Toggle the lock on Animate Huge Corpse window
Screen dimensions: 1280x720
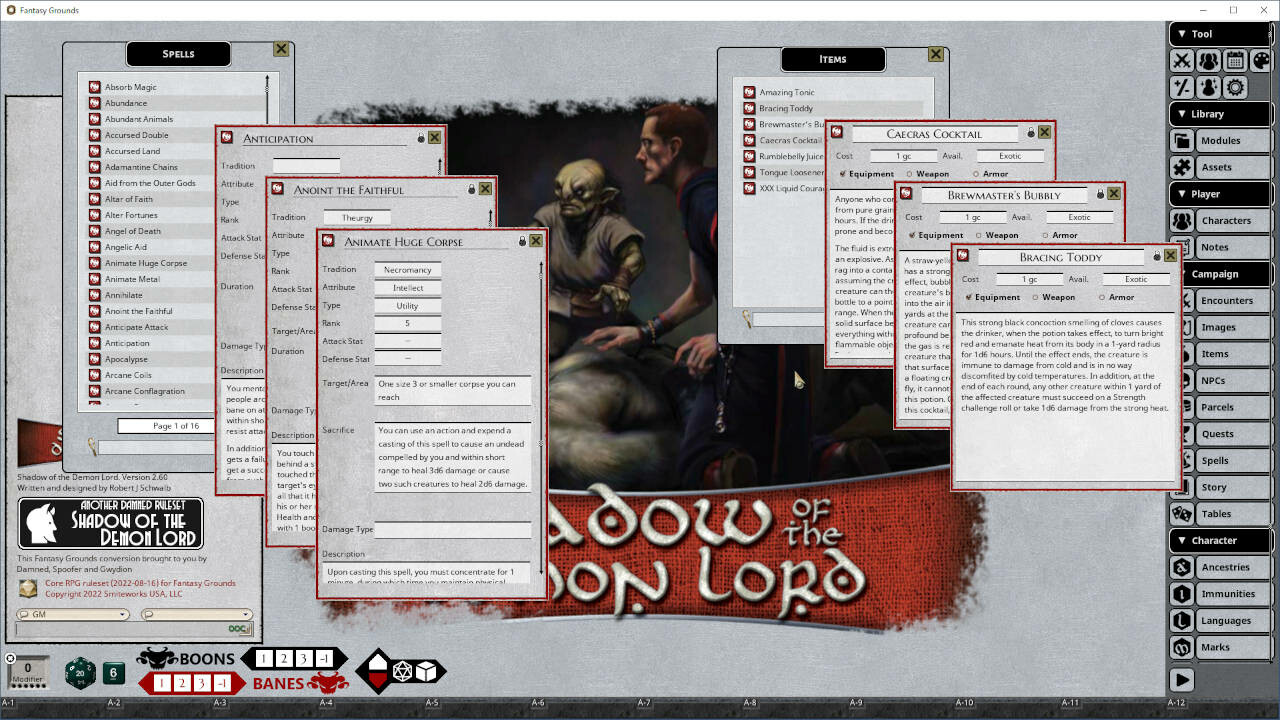click(522, 240)
